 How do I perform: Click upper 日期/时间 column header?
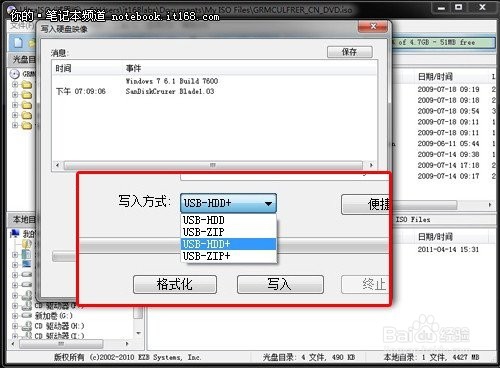coord(435,77)
